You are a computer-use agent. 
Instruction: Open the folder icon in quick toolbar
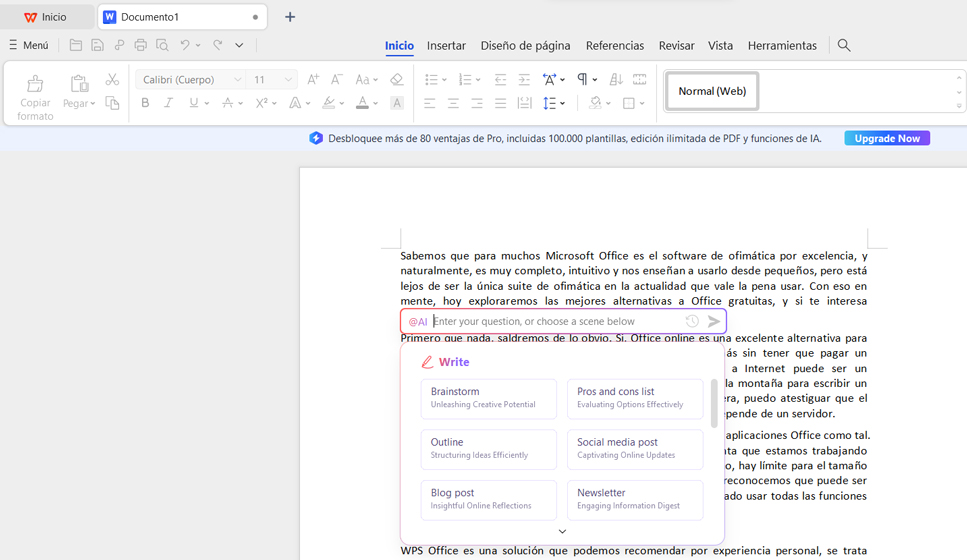click(76, 45)
